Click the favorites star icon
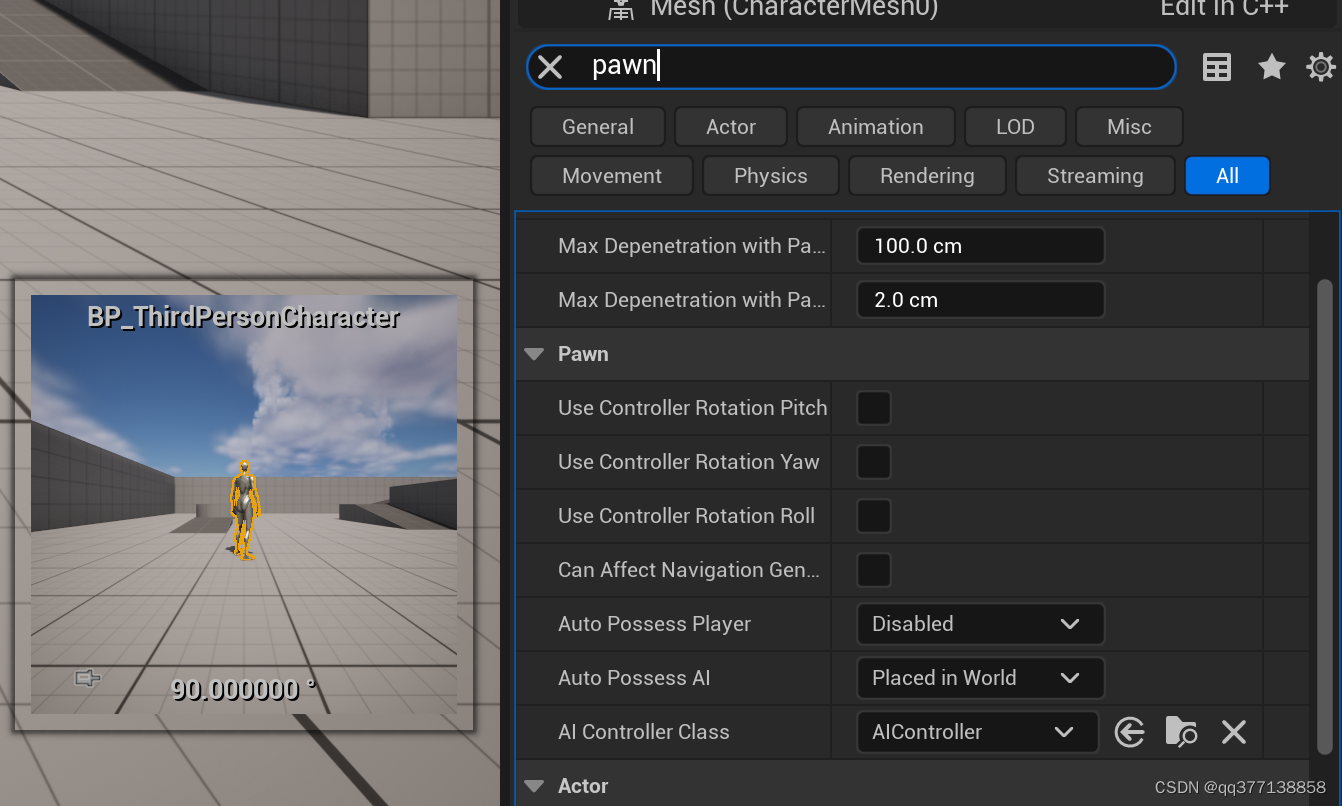 [x=1271, y=66]
